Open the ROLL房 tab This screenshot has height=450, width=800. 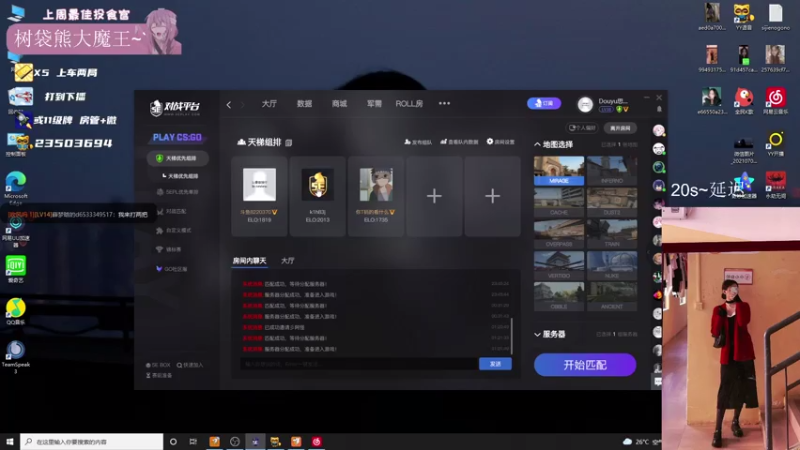coord(409,104)
